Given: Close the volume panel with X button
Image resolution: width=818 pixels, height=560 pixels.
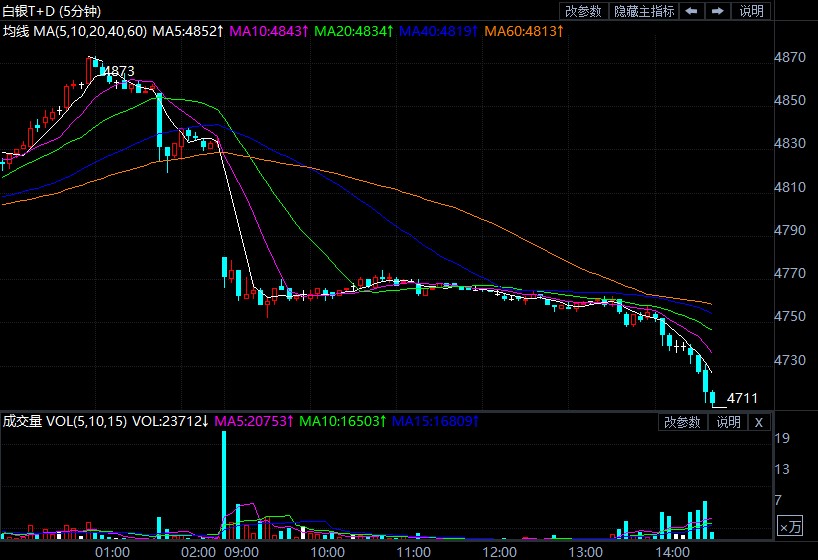Looking at the screenshot, I should coord(759,422).
